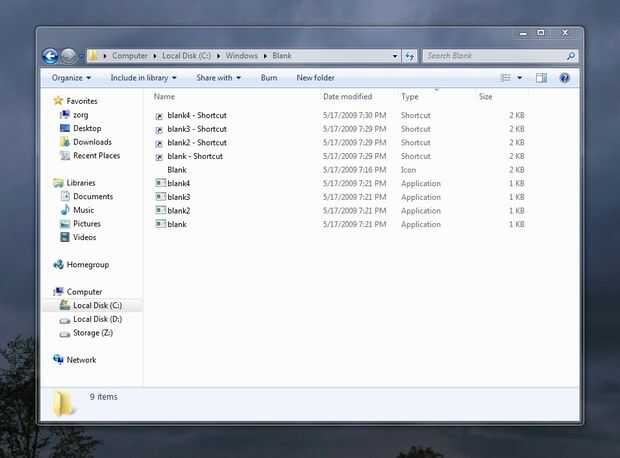
Task: Click the Local Disk (D:) drive icon
Action: tap(65, 320)
